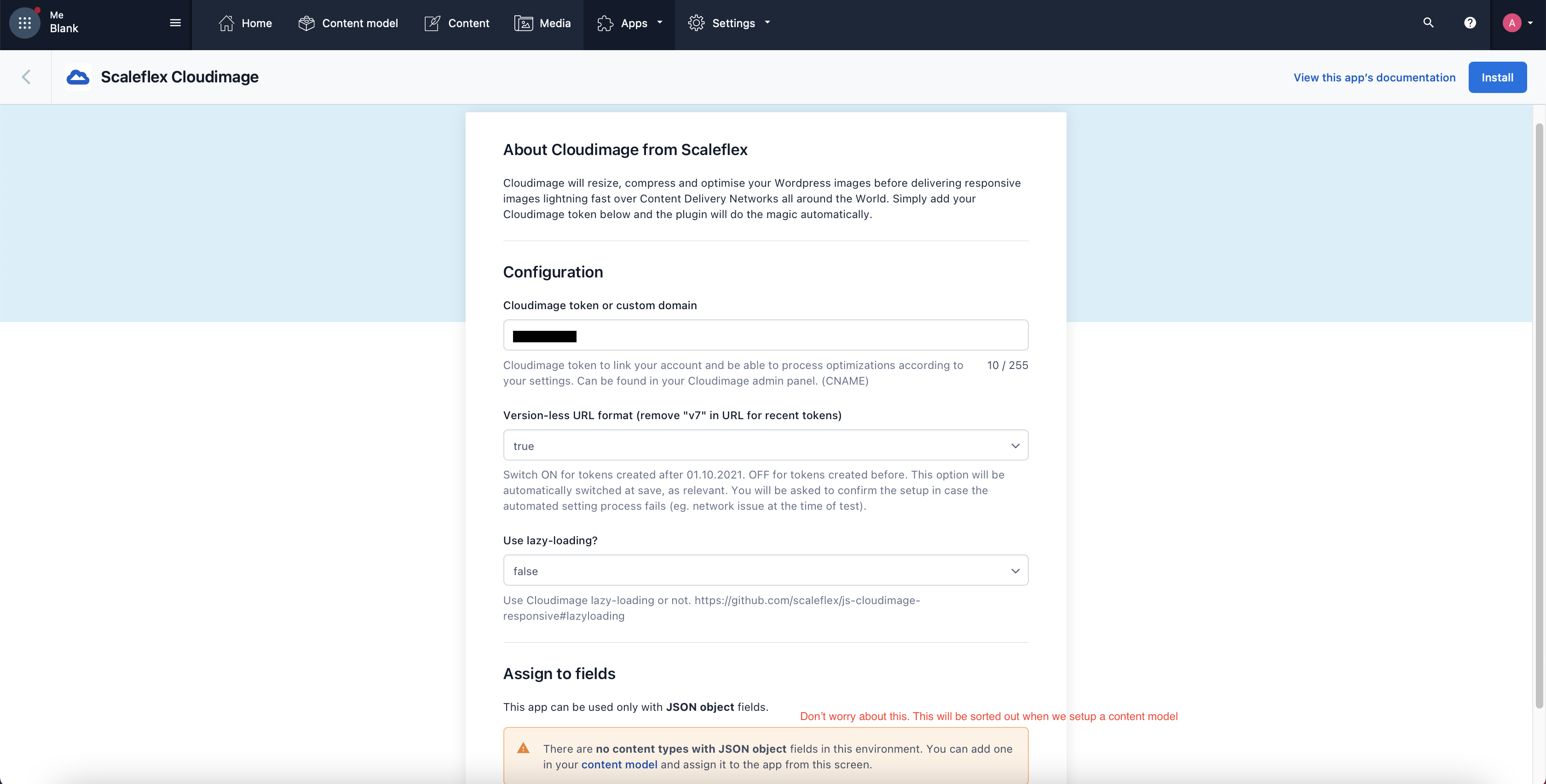
Task: Open the Use lazy-loading dropdown
Action: click(765, 571)
